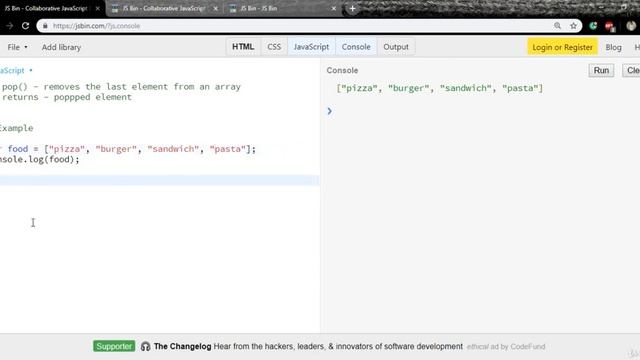
Task: Click Add library
Action: coord(61,47)
